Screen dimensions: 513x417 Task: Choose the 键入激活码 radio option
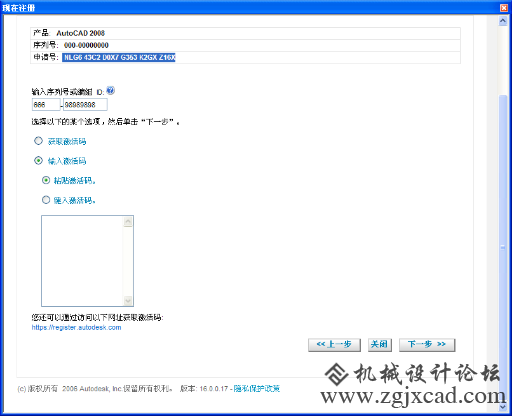[46, 200]
